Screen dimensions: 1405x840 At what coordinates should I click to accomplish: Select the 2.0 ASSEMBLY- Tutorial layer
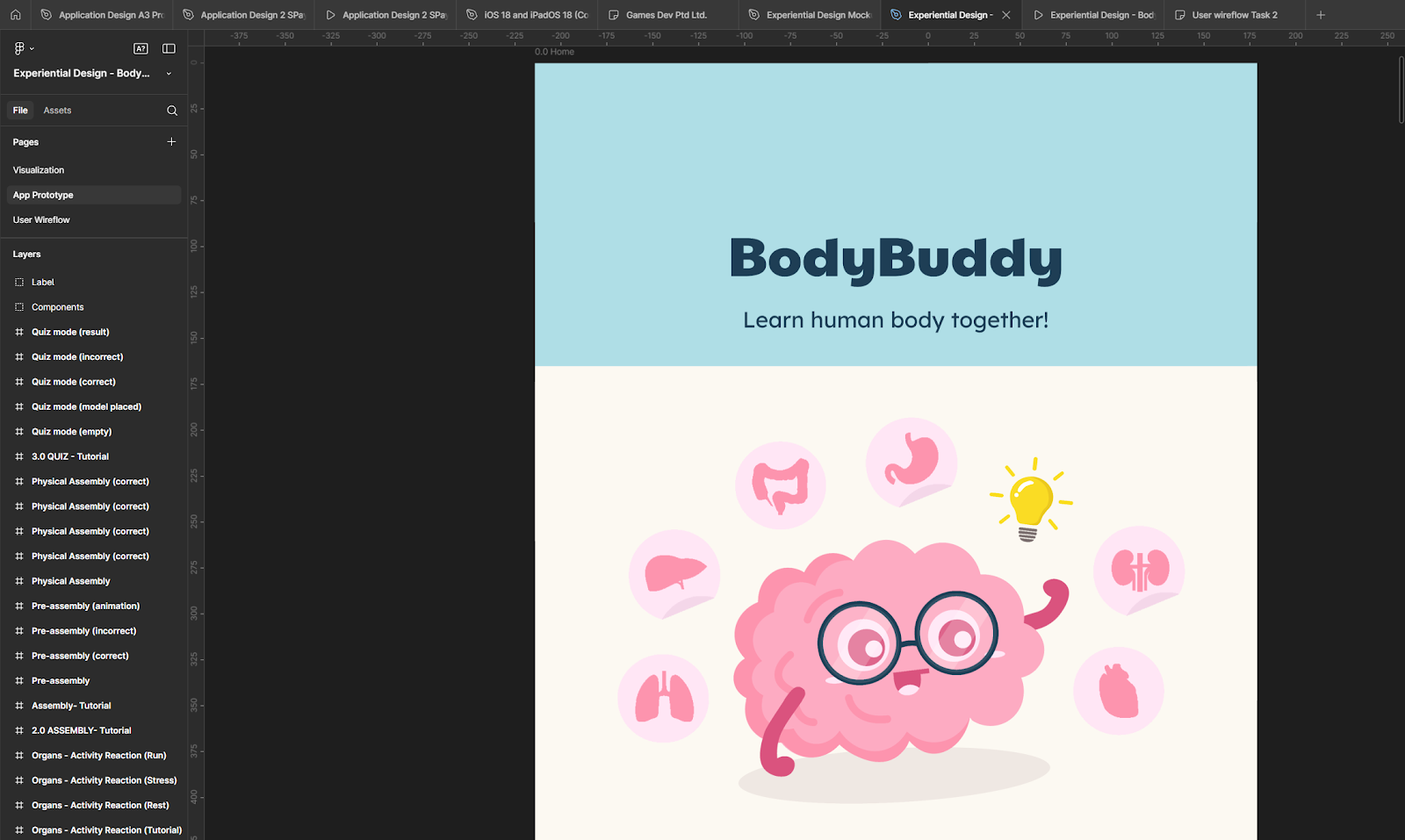[x=82, y=730]
